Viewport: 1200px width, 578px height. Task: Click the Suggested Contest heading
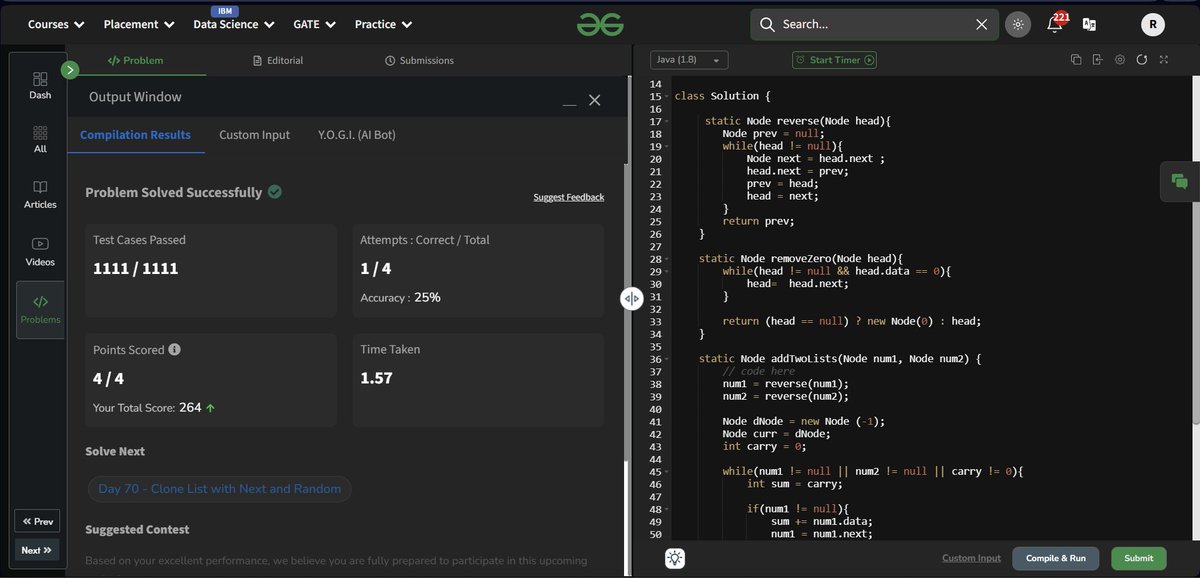tap(137, 529)
